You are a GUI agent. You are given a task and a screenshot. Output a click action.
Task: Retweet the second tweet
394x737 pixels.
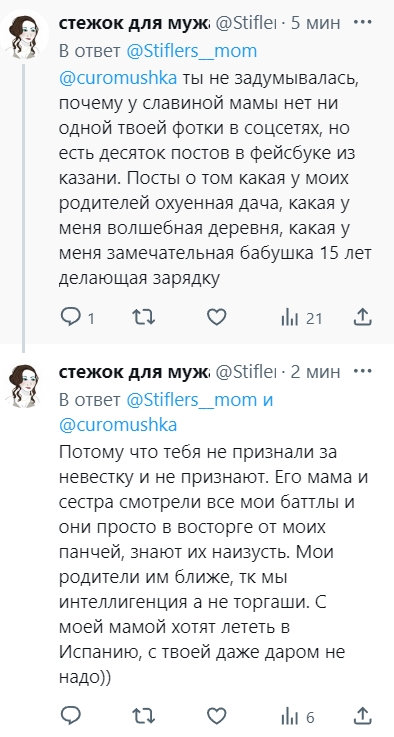coord(143,716)
